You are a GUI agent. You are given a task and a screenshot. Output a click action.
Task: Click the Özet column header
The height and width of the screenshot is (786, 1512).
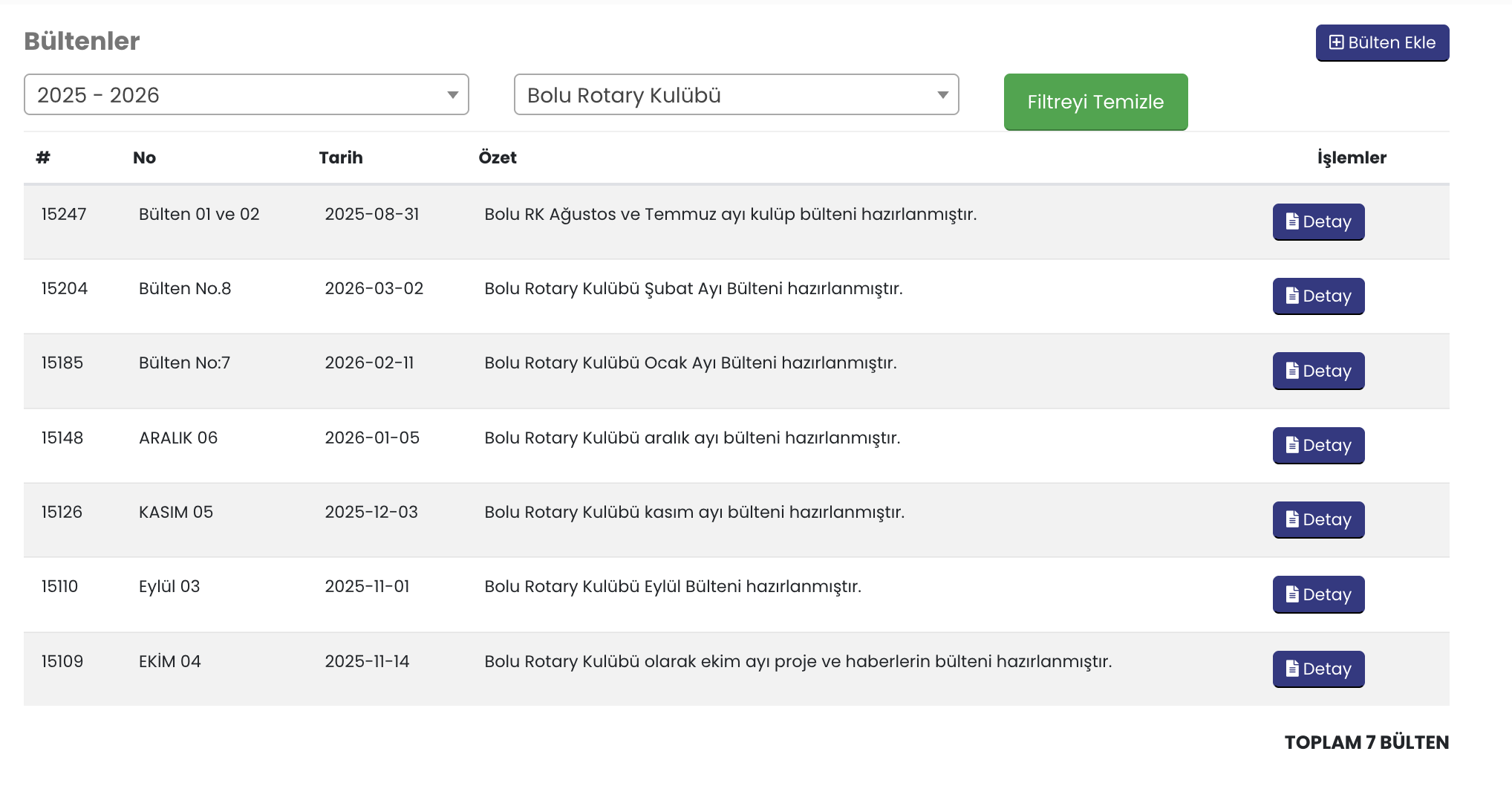pos(497,157)
